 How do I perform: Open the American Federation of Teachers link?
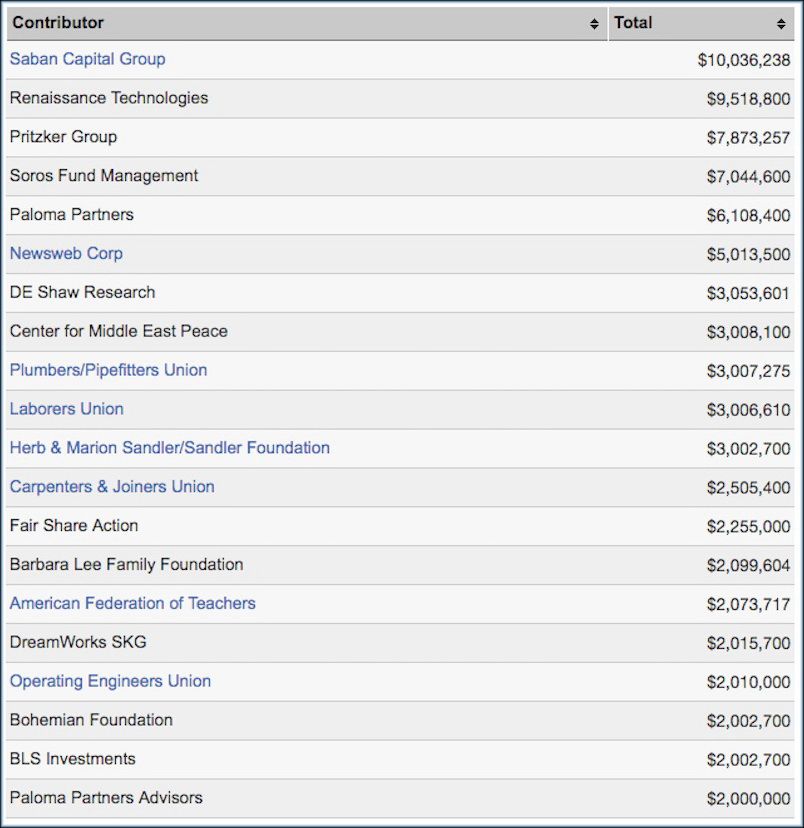[132, 603]
